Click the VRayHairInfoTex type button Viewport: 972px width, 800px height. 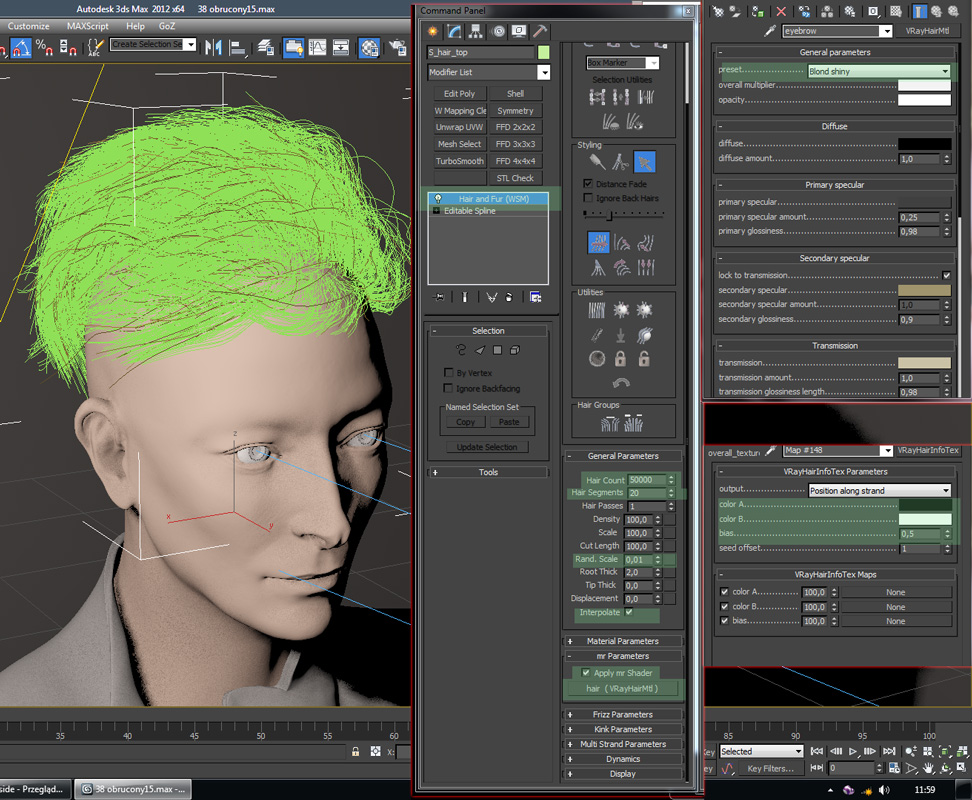(928, 451)
